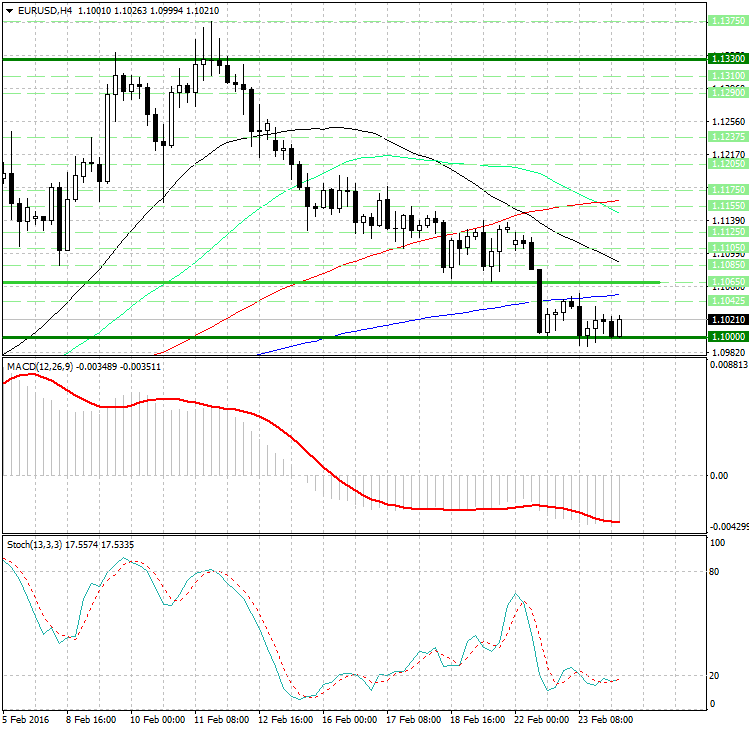Click the 10 Feb 00:00 time label
The image size is (749, 731).
pos(157,720)
